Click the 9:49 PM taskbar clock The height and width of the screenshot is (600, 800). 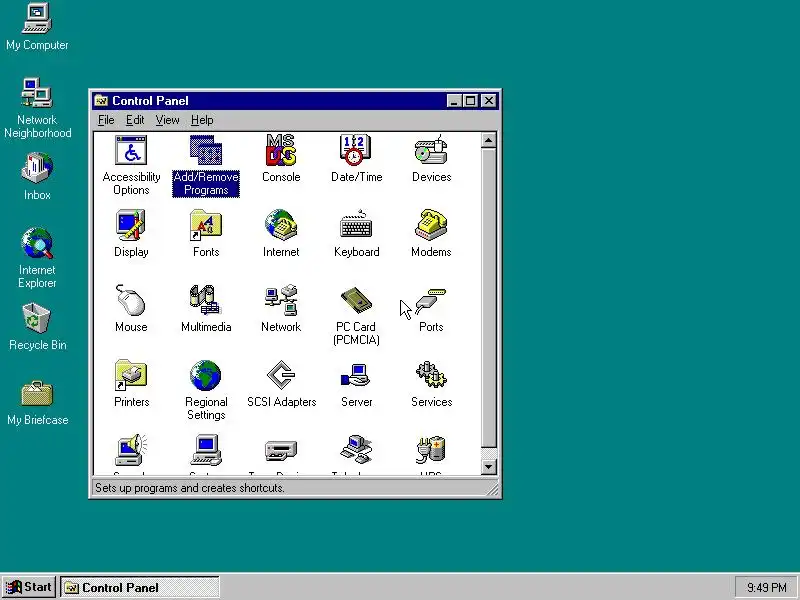[766, 587]
